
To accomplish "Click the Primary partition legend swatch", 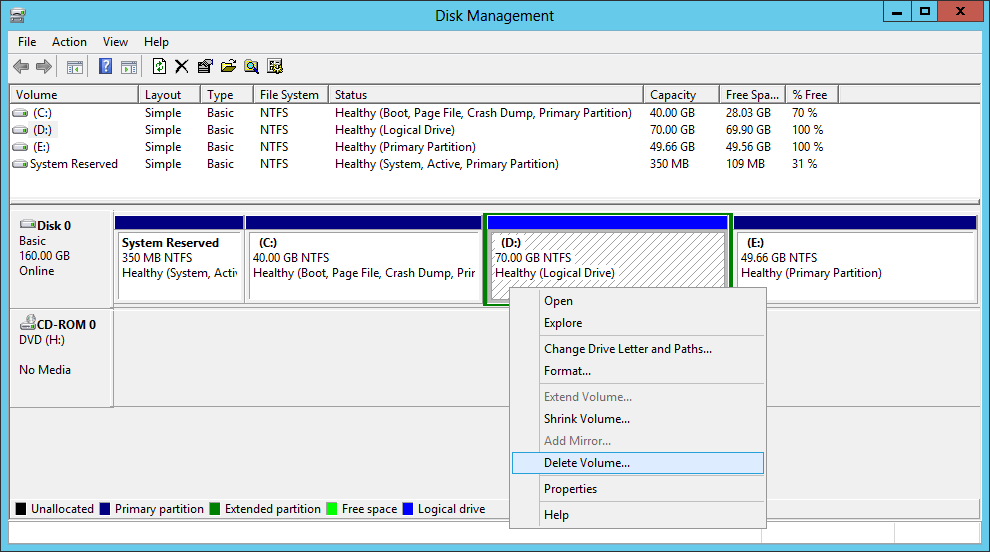I will (x=105, y=509).
